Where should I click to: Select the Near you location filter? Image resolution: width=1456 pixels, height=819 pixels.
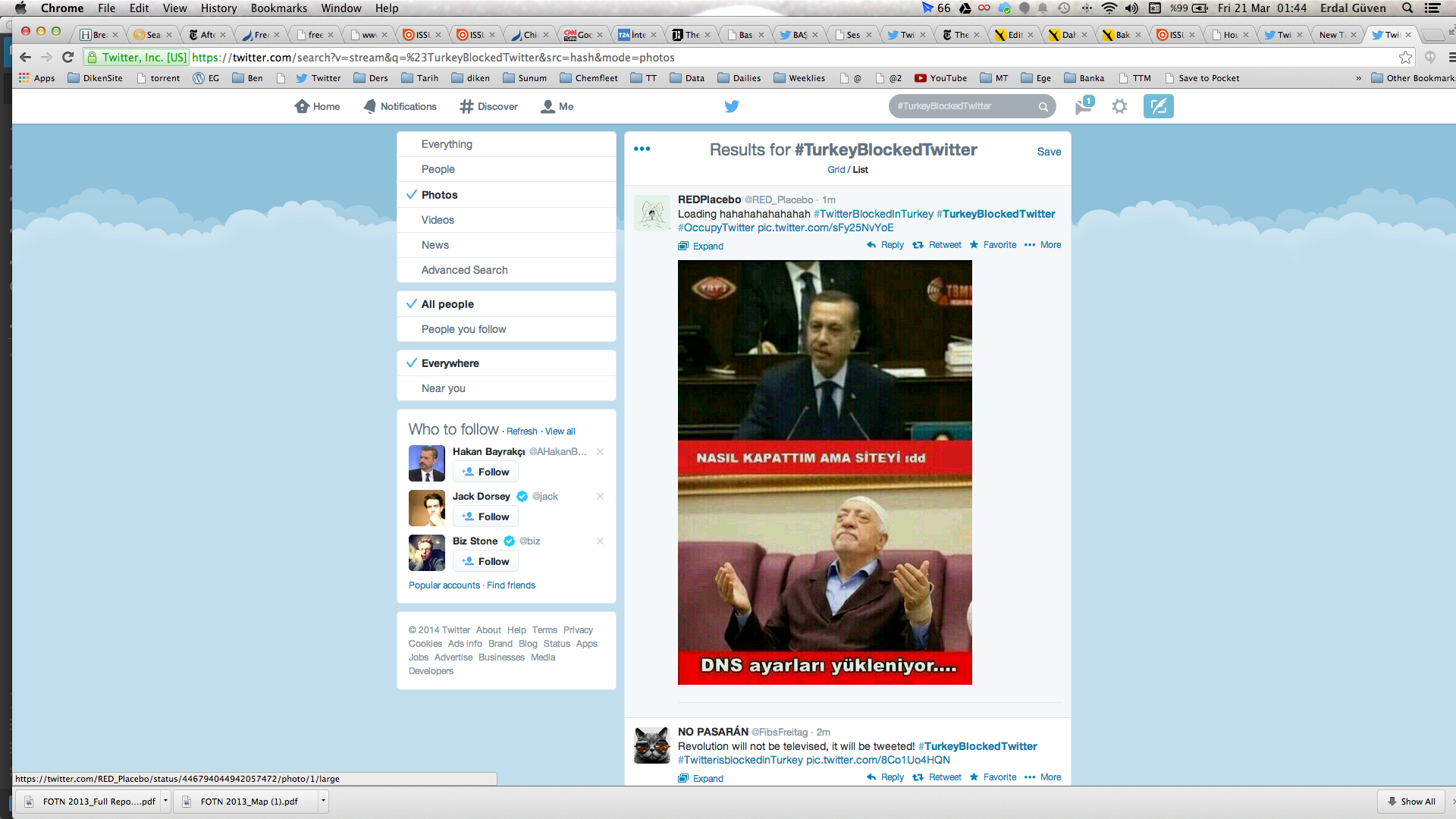point(507,388)
